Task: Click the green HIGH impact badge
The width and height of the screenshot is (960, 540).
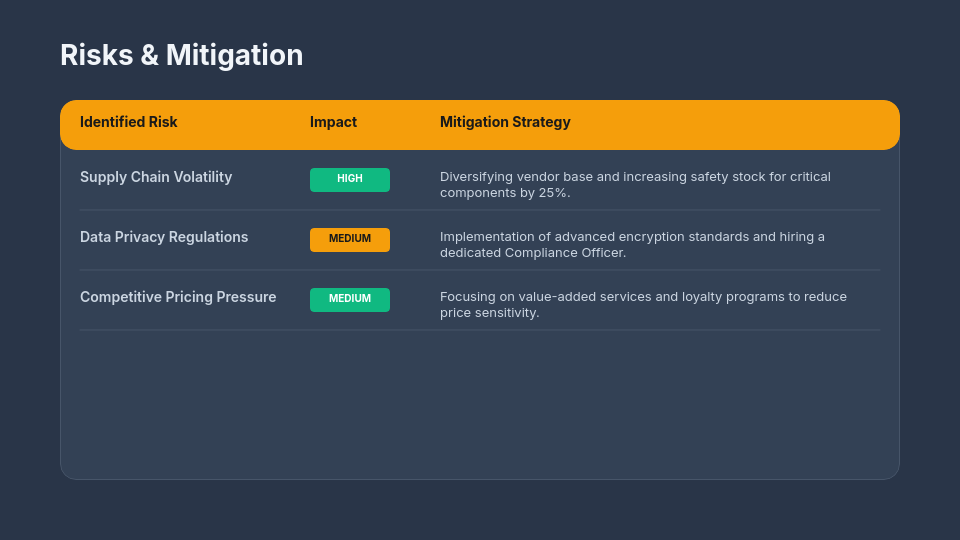Action: (350, 179)
